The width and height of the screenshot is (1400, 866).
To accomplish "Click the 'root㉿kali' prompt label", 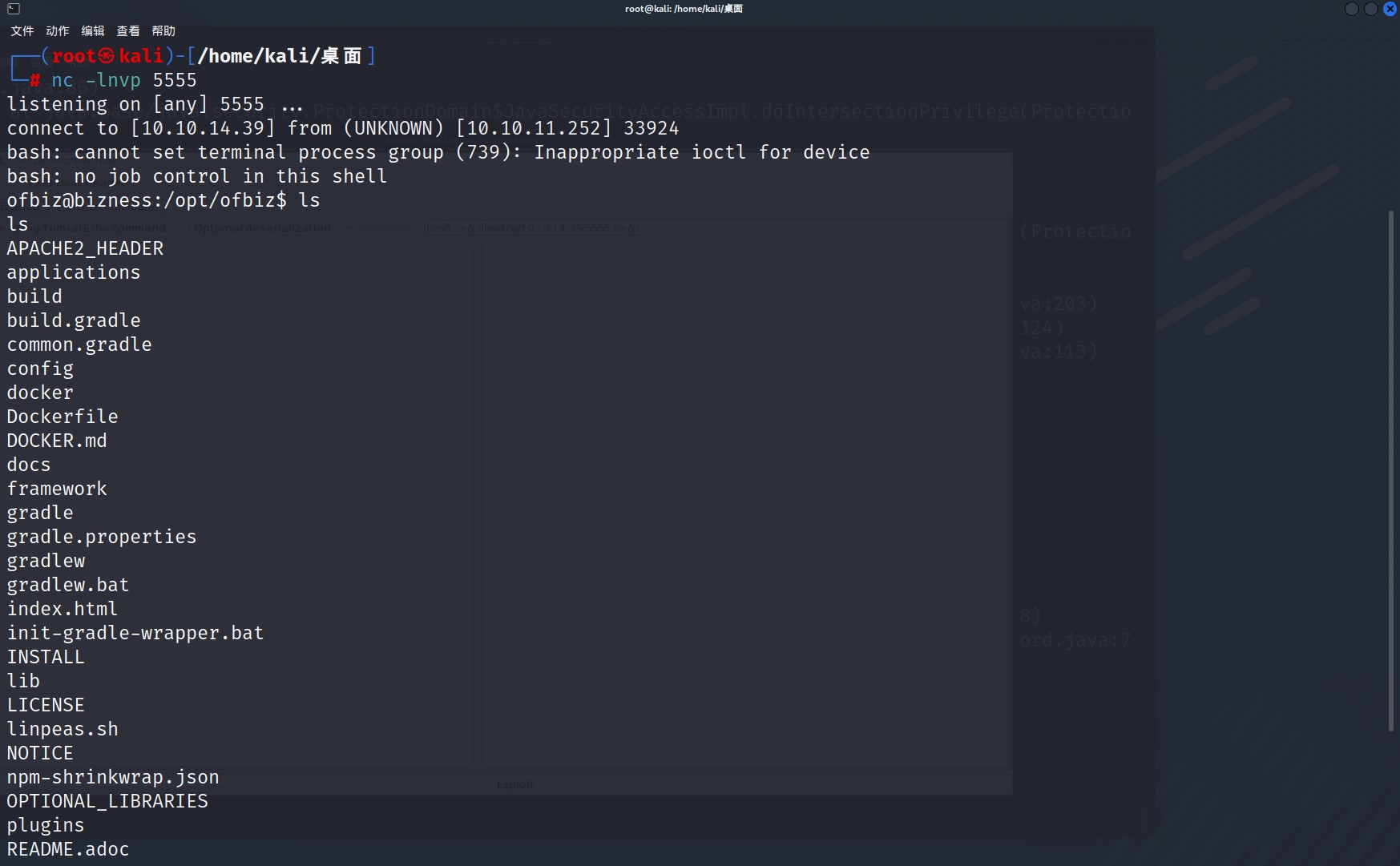I will click(x=107, y=56).
